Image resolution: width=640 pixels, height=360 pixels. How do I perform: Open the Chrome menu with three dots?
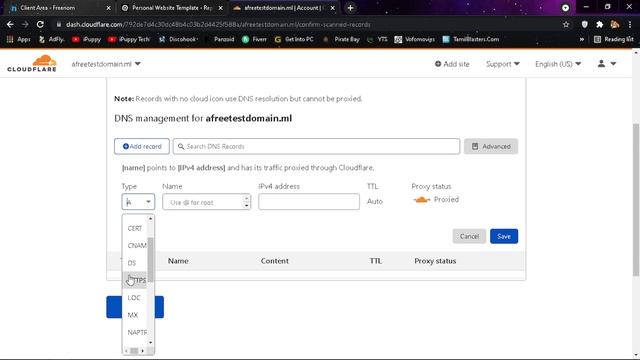pos(630,24)
